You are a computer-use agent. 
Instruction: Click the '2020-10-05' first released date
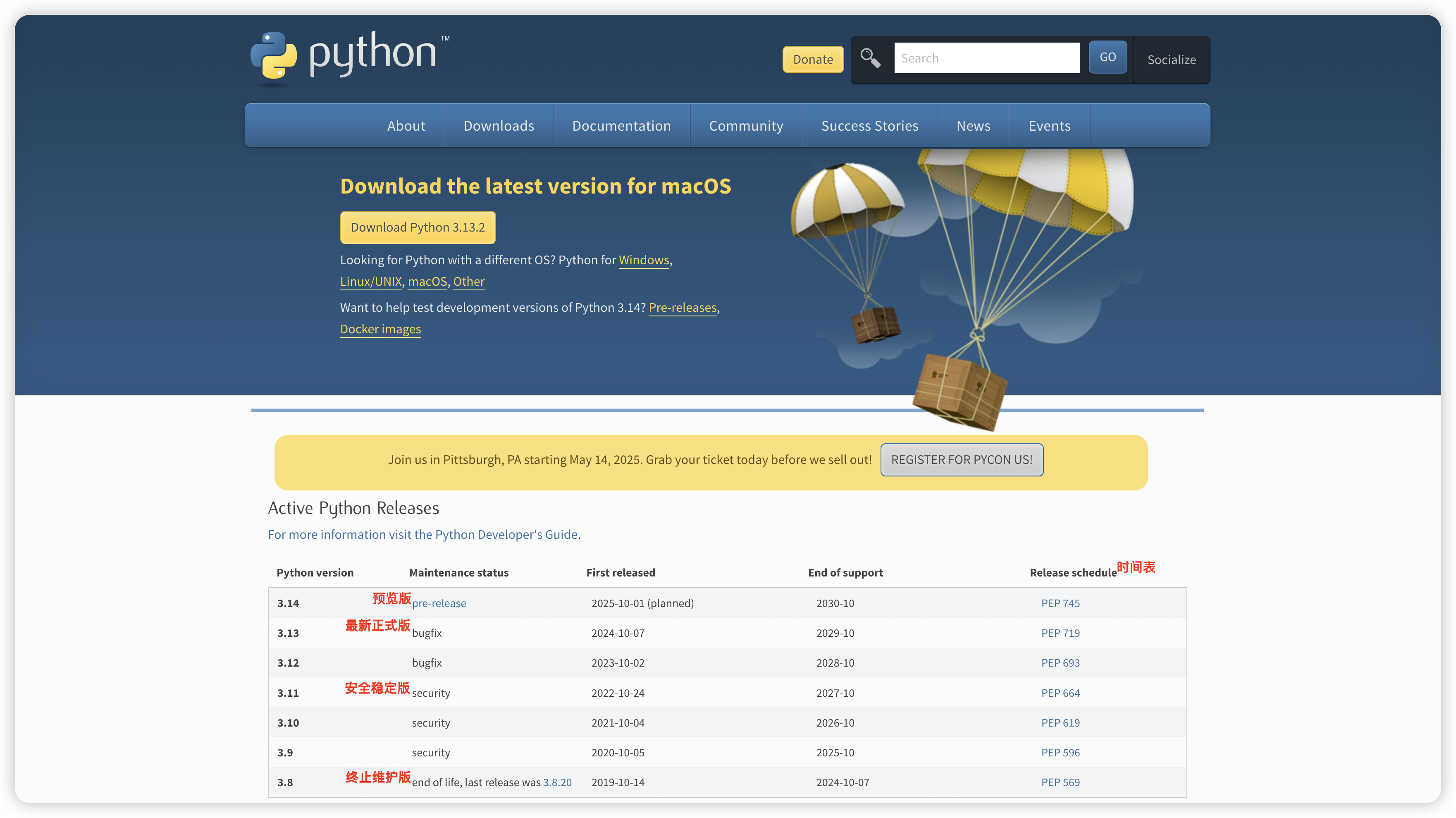(618, 752)
